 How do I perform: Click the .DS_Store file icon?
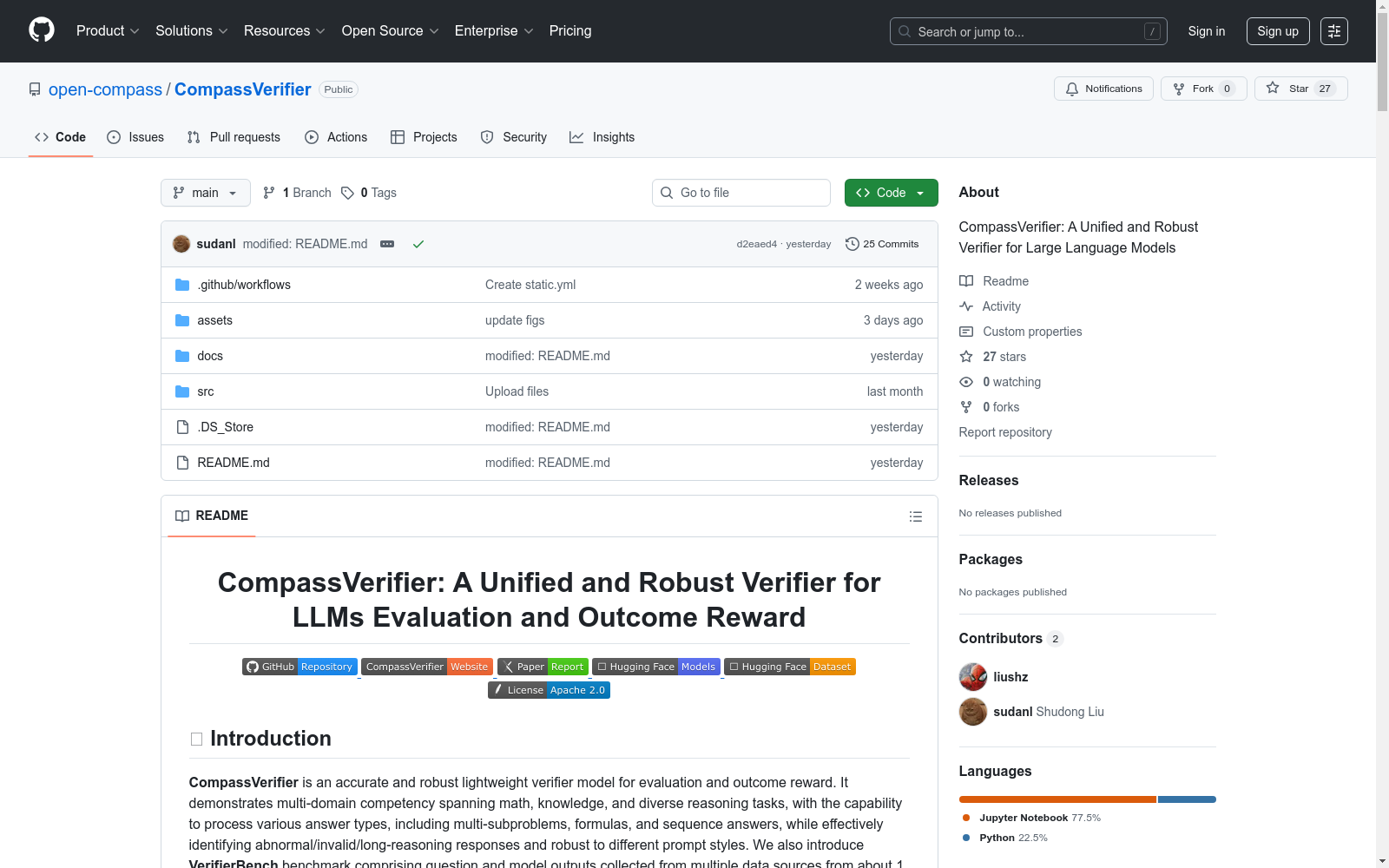pos(182,427)
